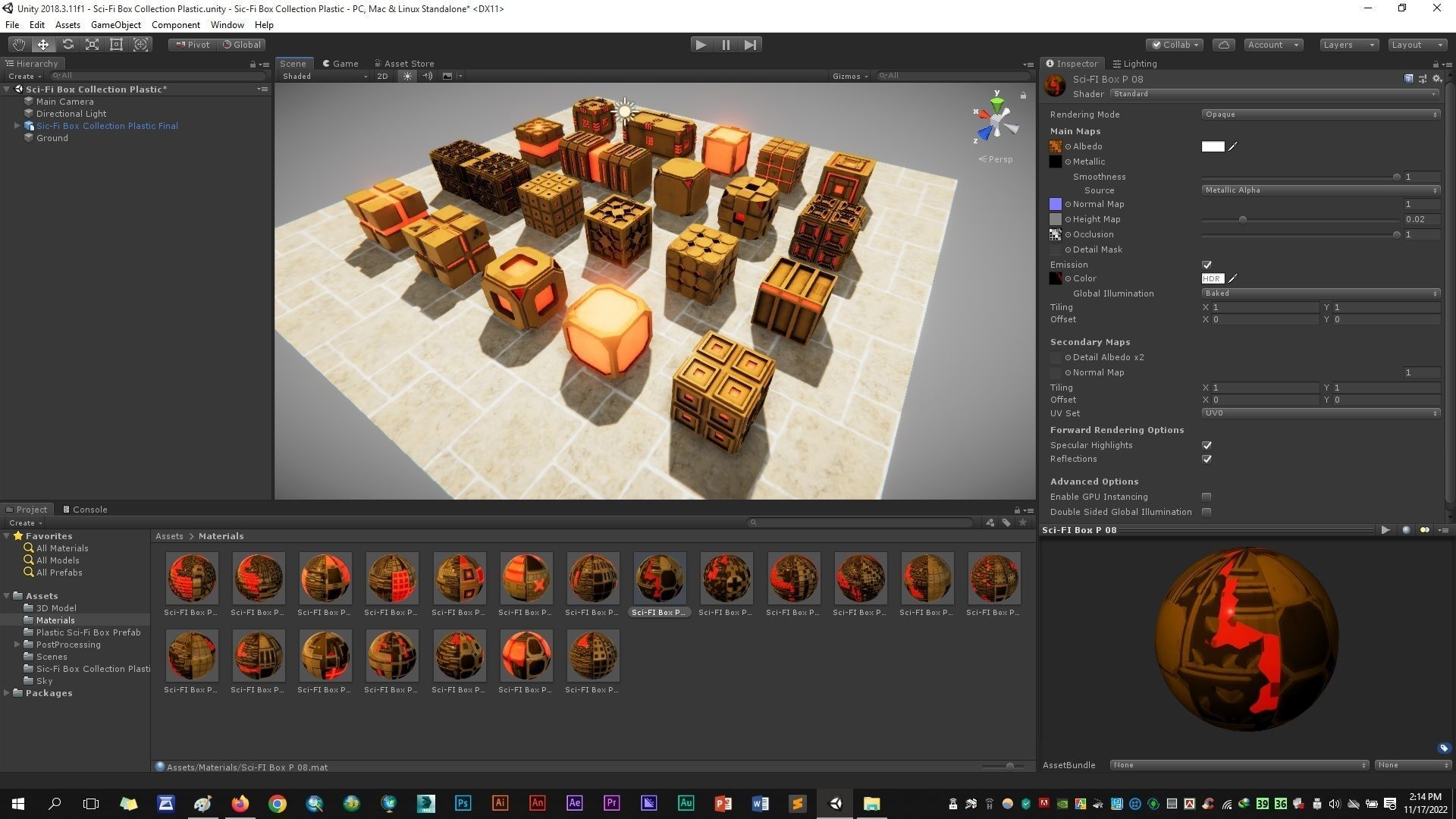Toggle the Pivot handle button
The width and height of the screenshot is (1456, 819).
193,45
